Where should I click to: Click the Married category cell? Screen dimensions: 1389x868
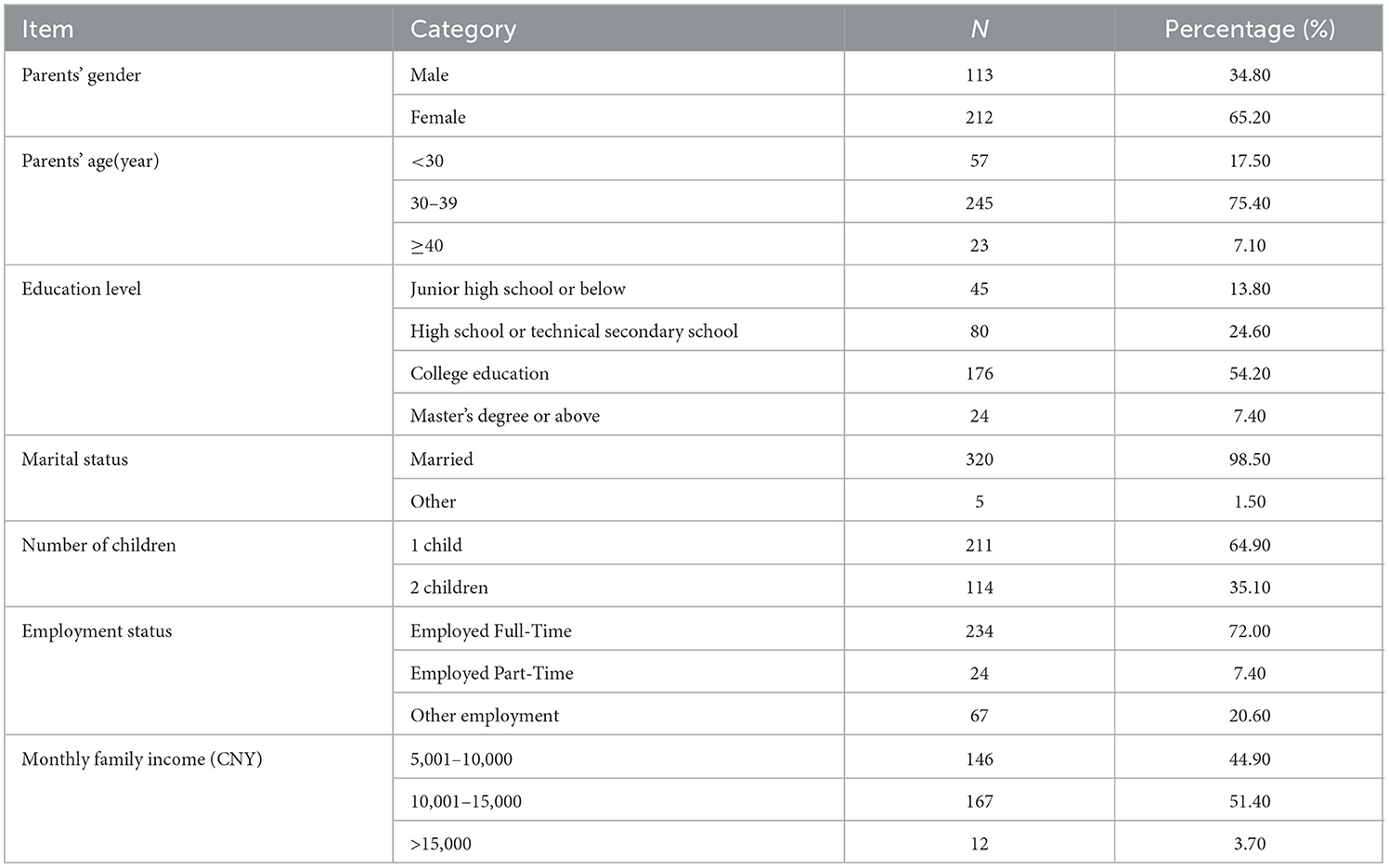[441, 460]
